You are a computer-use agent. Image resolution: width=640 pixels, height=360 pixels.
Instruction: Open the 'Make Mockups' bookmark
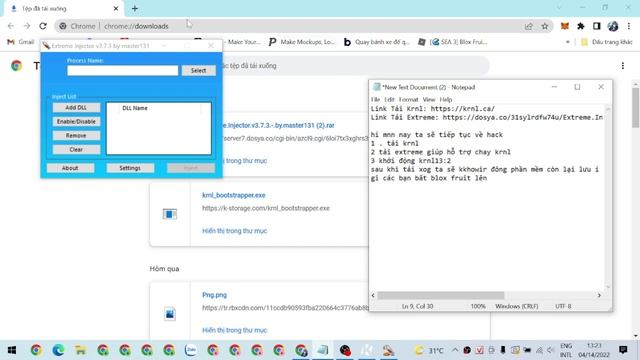coord(301,42)
